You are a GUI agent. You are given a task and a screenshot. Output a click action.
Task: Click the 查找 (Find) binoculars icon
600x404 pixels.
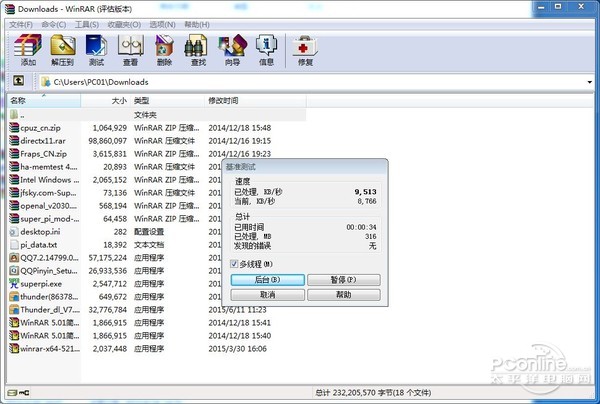196,46
